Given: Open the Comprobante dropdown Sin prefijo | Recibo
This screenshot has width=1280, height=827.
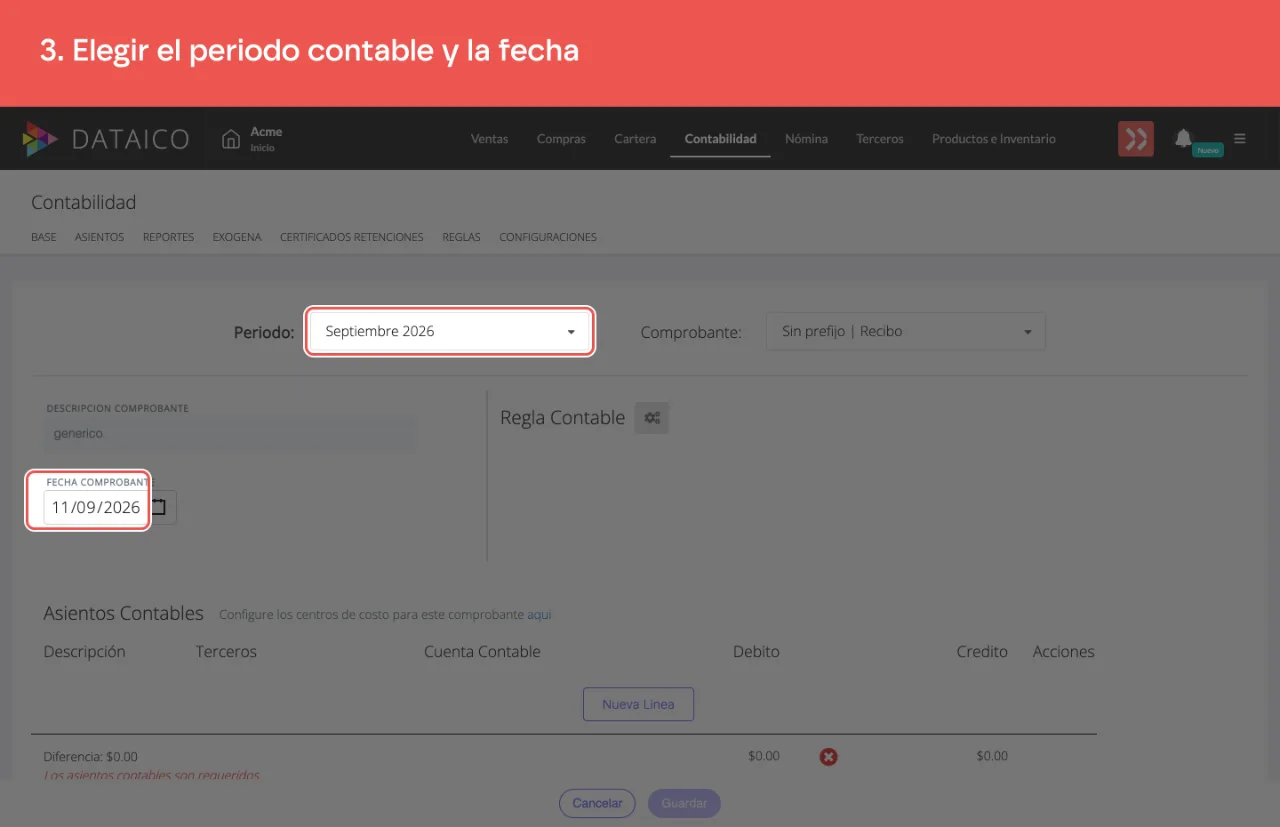Looking at the screenshot, I should point(906,331).
